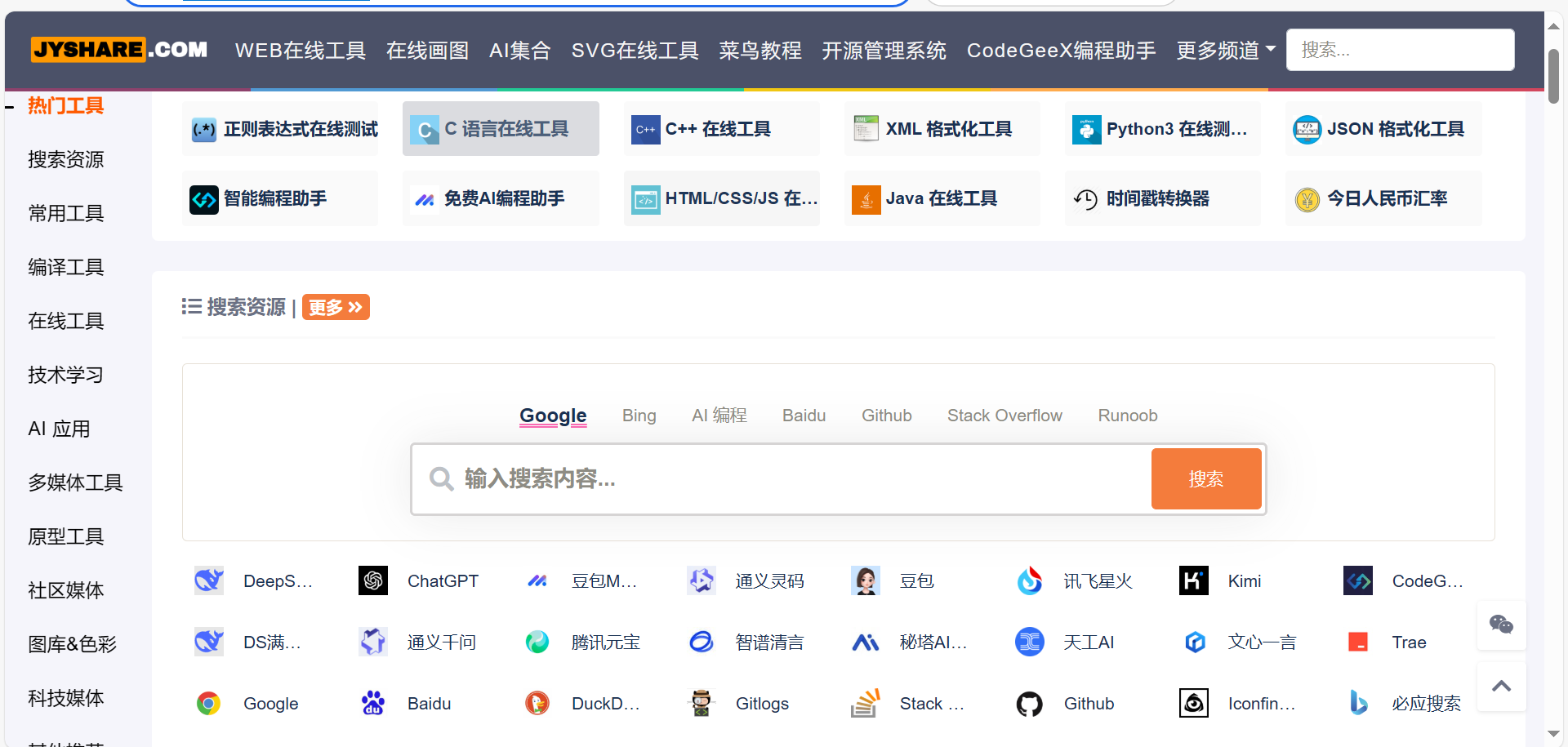Select the Github search tab

(x=887, y=416)
